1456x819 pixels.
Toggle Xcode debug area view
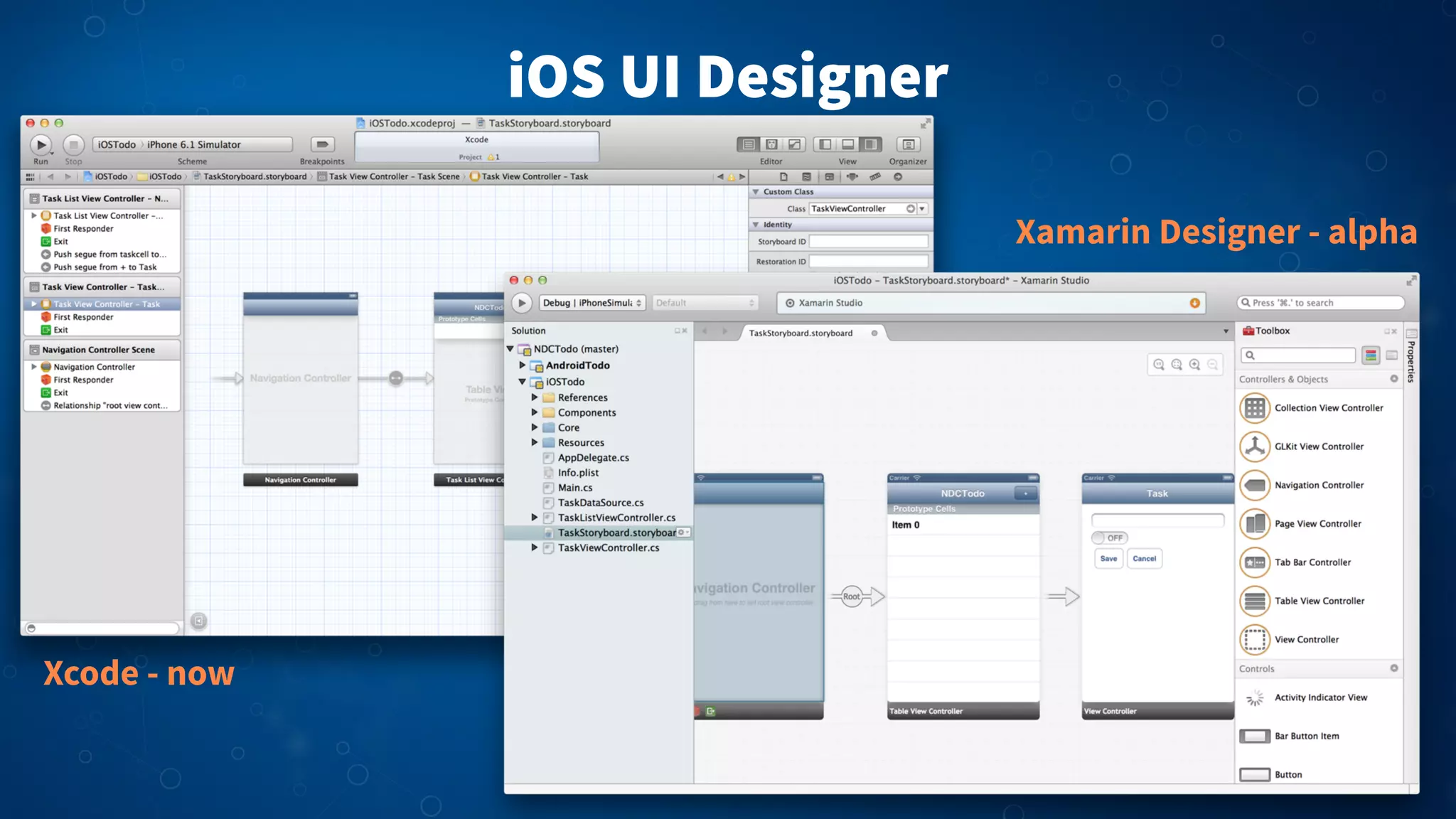point(847,145)
